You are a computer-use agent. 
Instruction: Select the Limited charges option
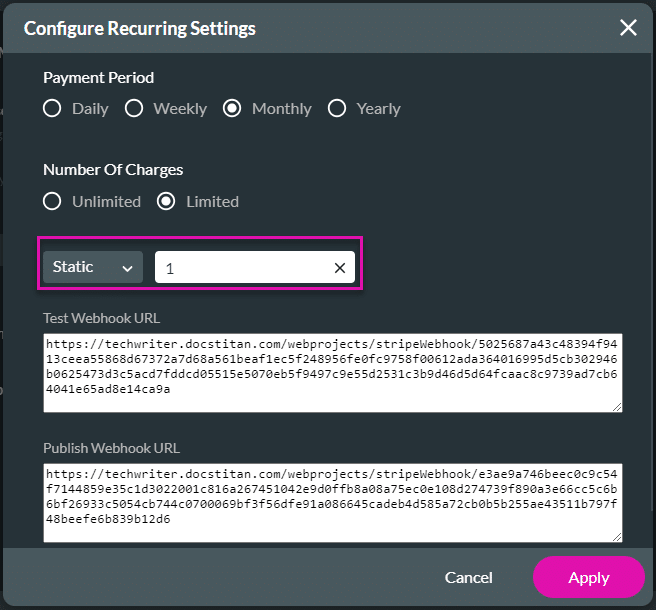click(x=166, y=202)
